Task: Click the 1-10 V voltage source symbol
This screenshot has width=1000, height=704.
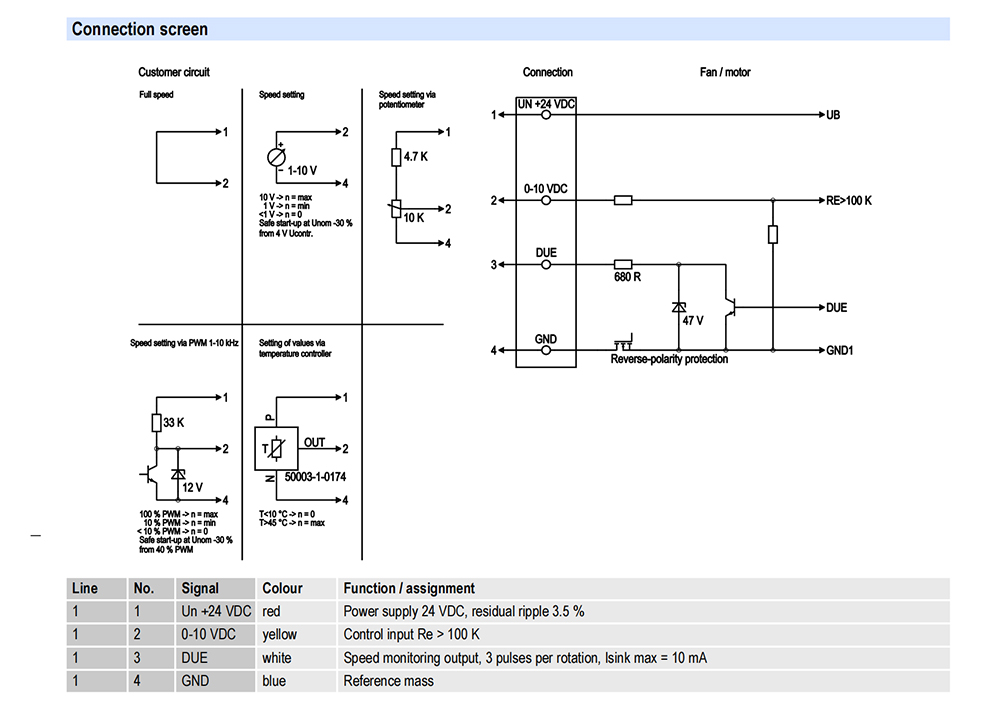Action: [278, 157]
